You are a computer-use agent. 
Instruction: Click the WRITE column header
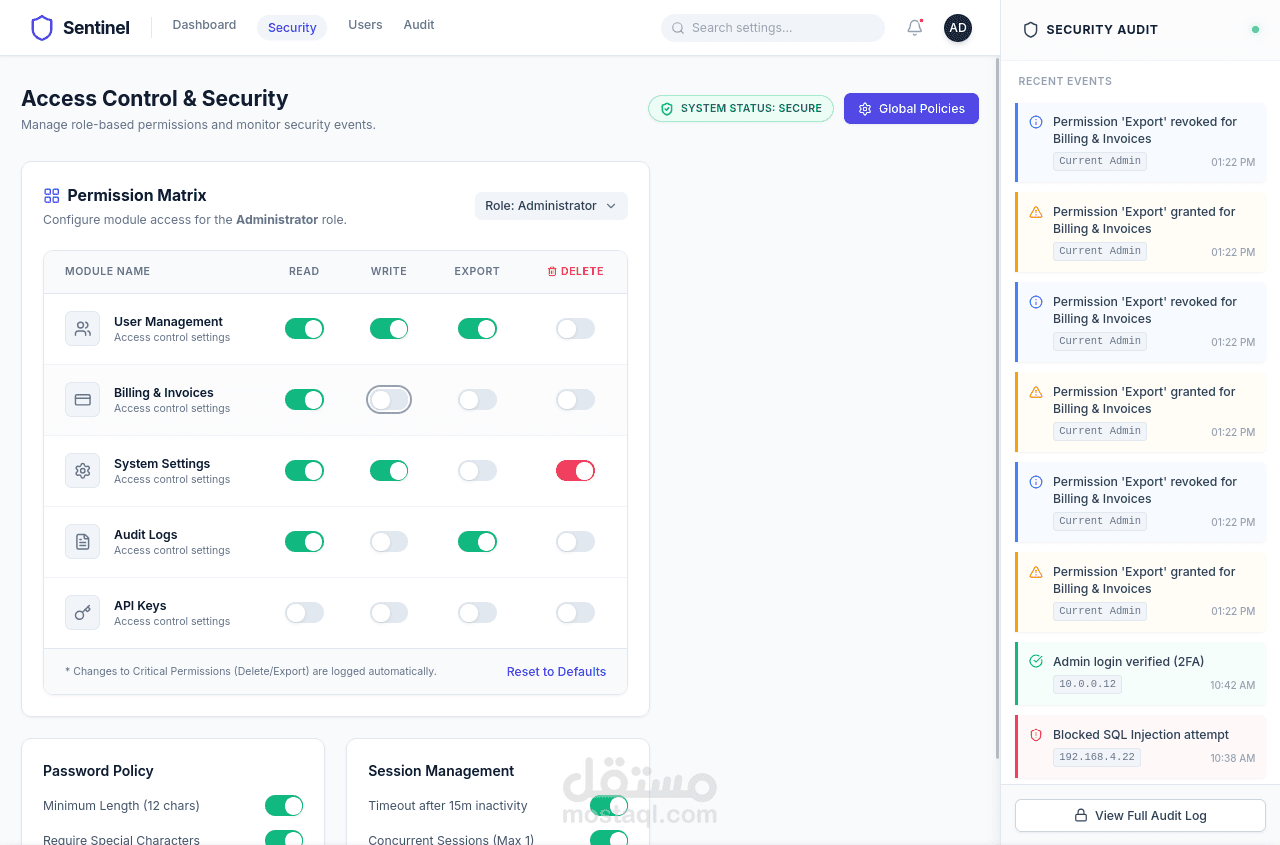tap(389, 272)
